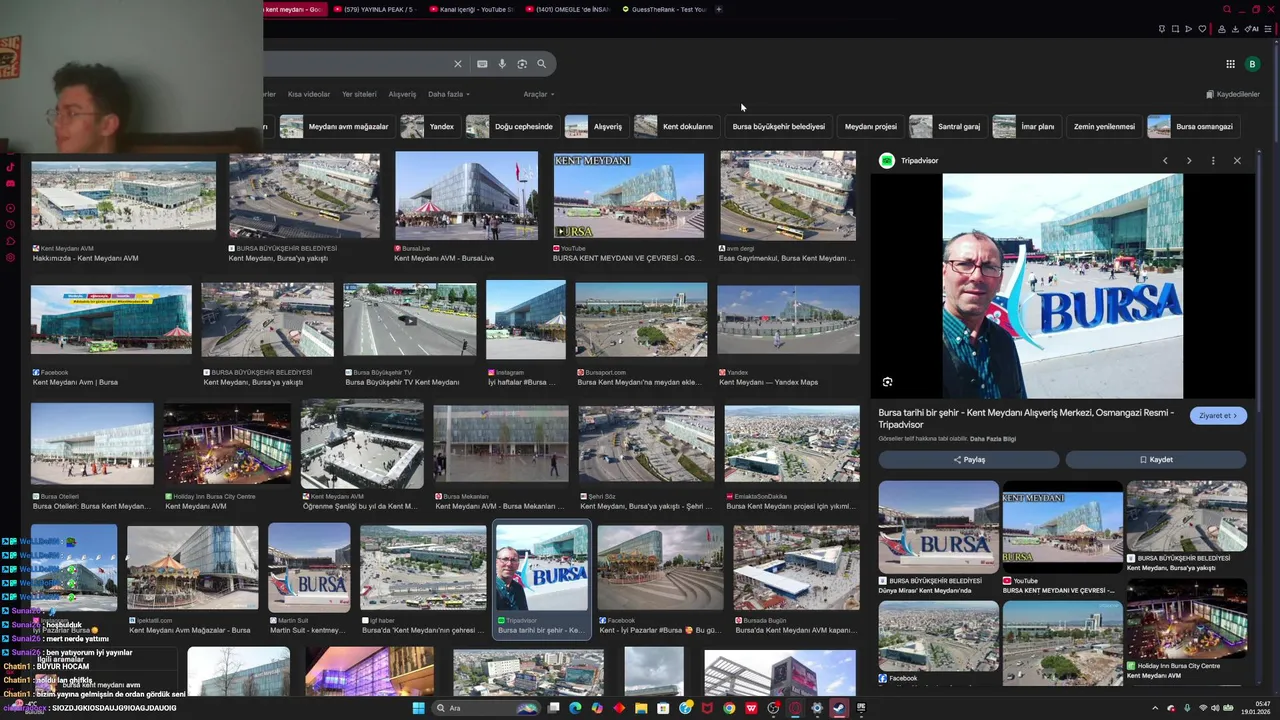Click the 'Paylaş' share button

point(969,460)
